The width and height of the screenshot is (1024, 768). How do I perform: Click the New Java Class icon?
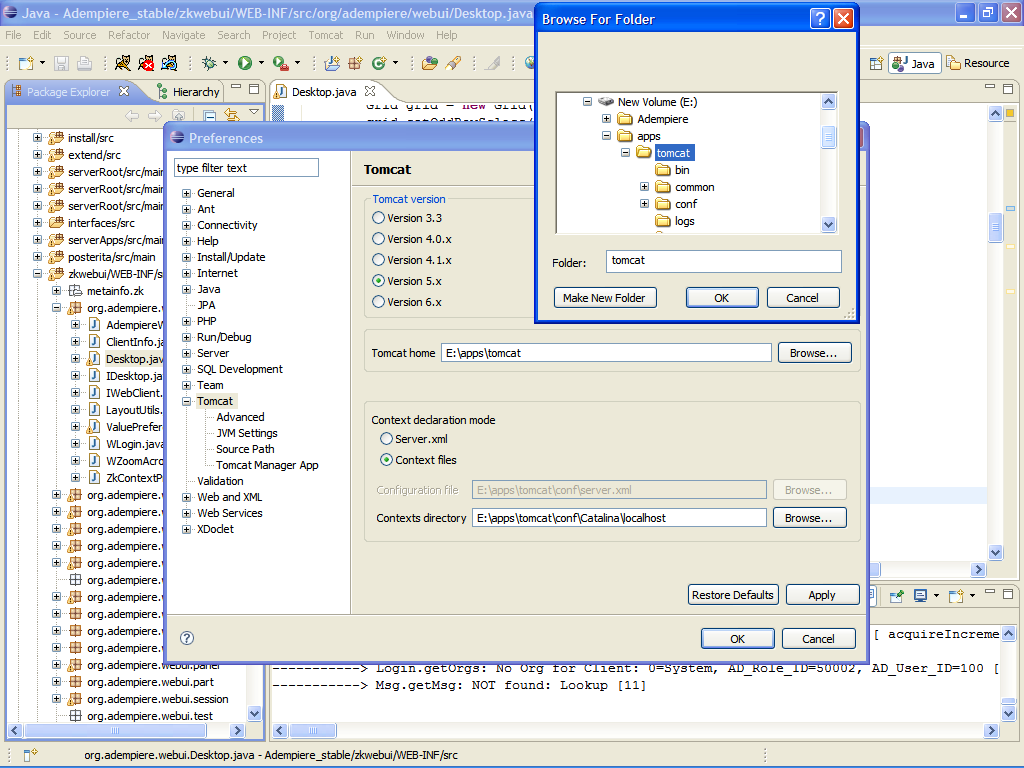379,63
